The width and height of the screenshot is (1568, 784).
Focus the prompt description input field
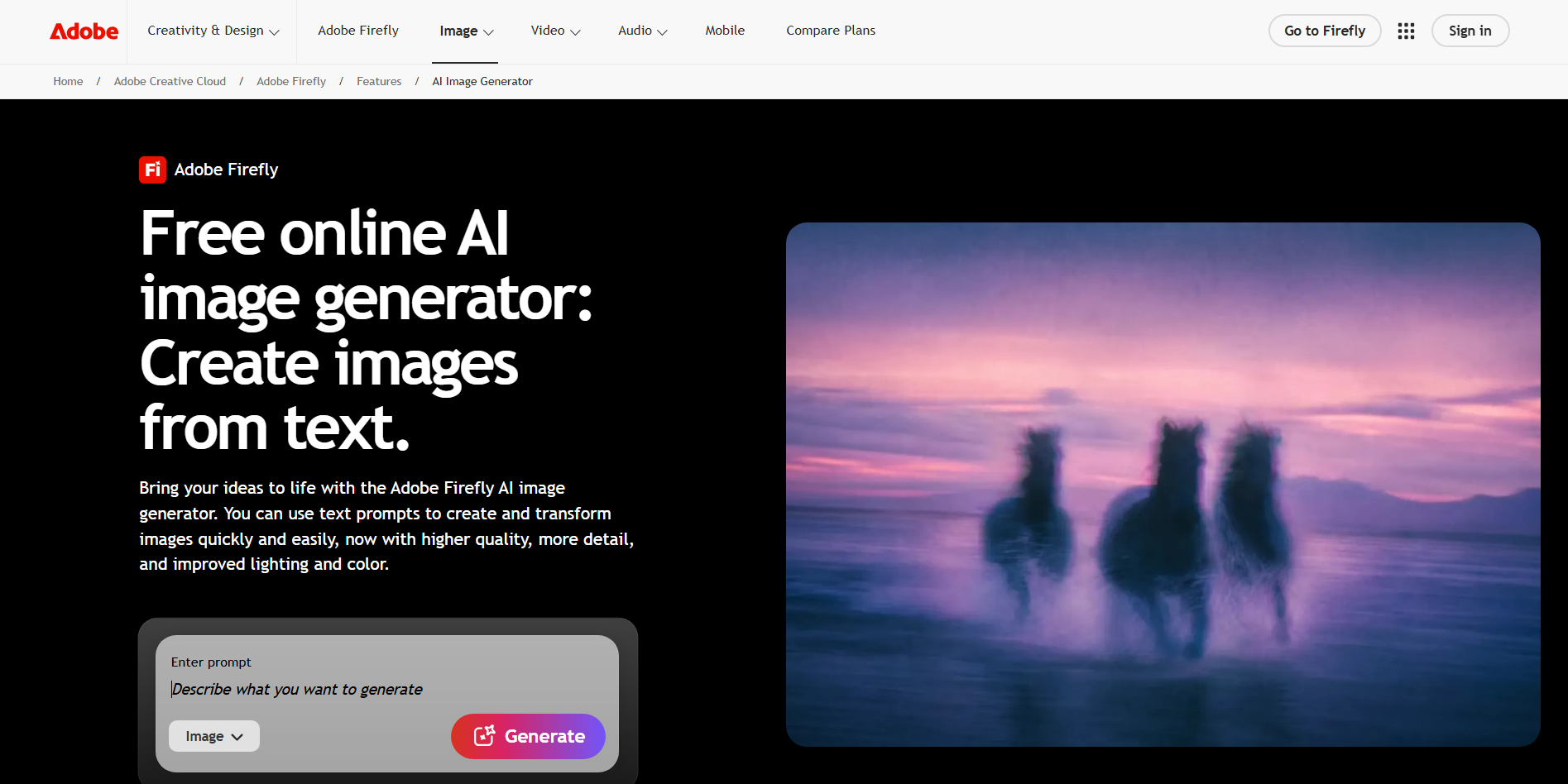tap(387, 689)
